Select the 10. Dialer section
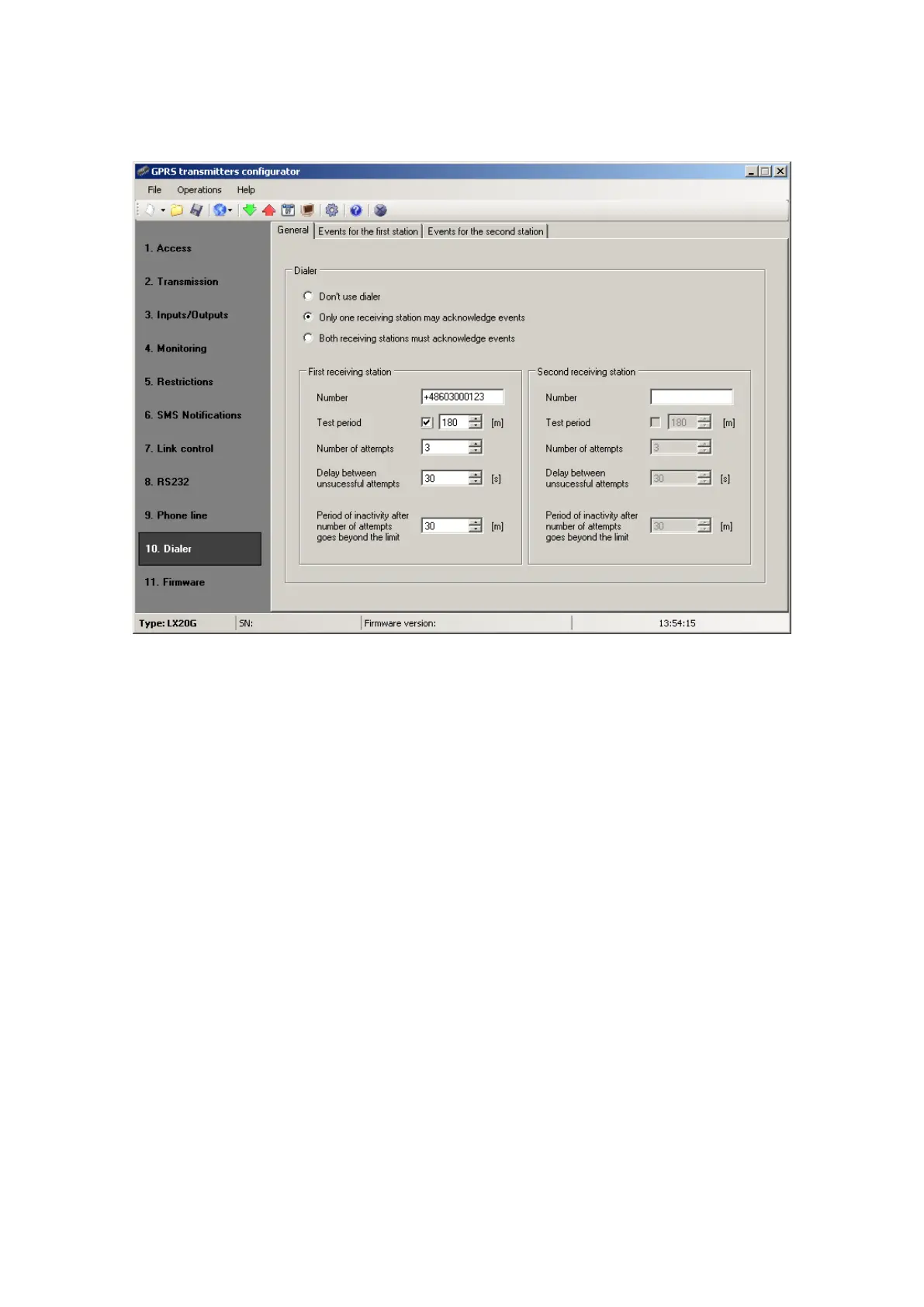 pos(200,549)
